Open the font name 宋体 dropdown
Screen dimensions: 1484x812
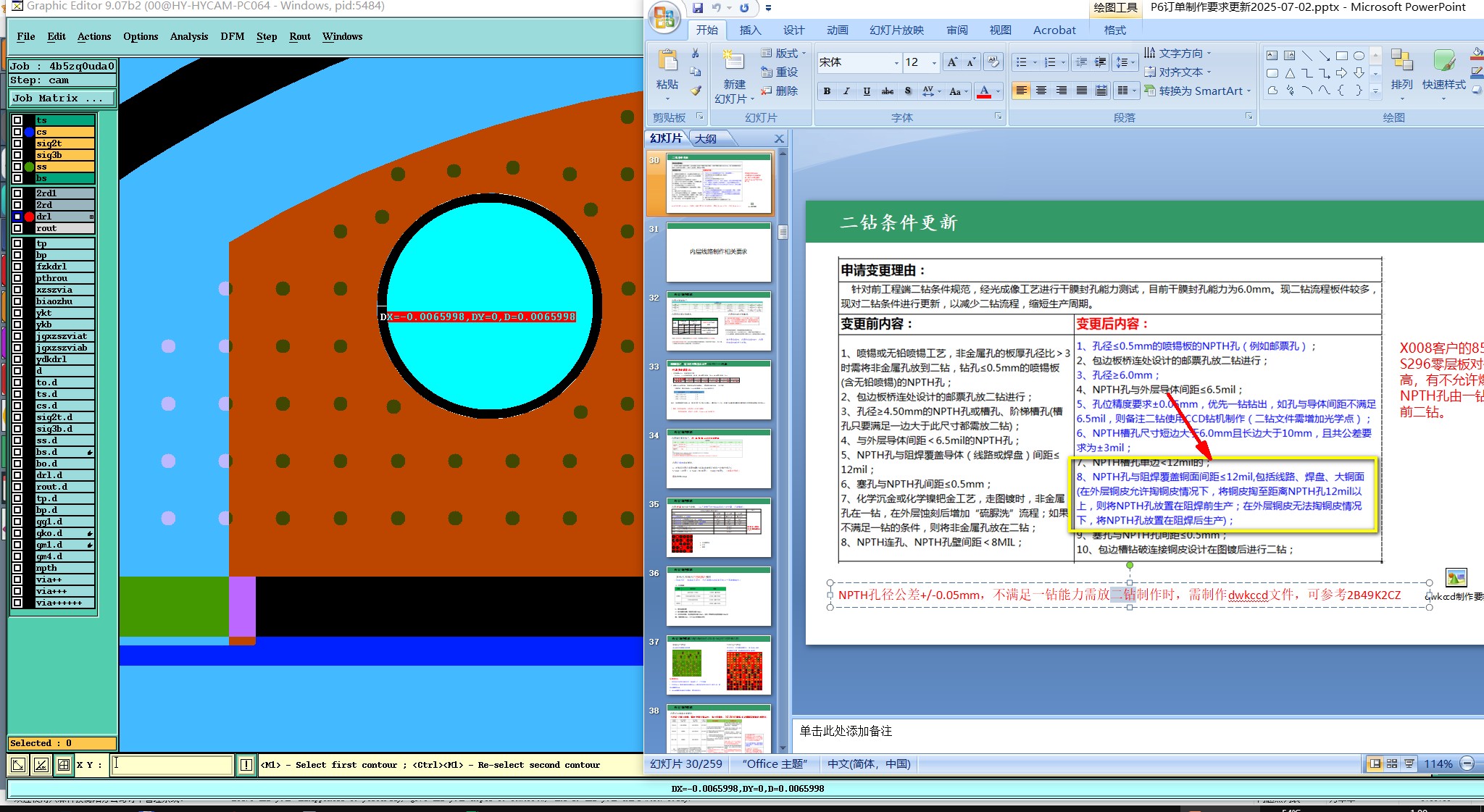[896, 63]
